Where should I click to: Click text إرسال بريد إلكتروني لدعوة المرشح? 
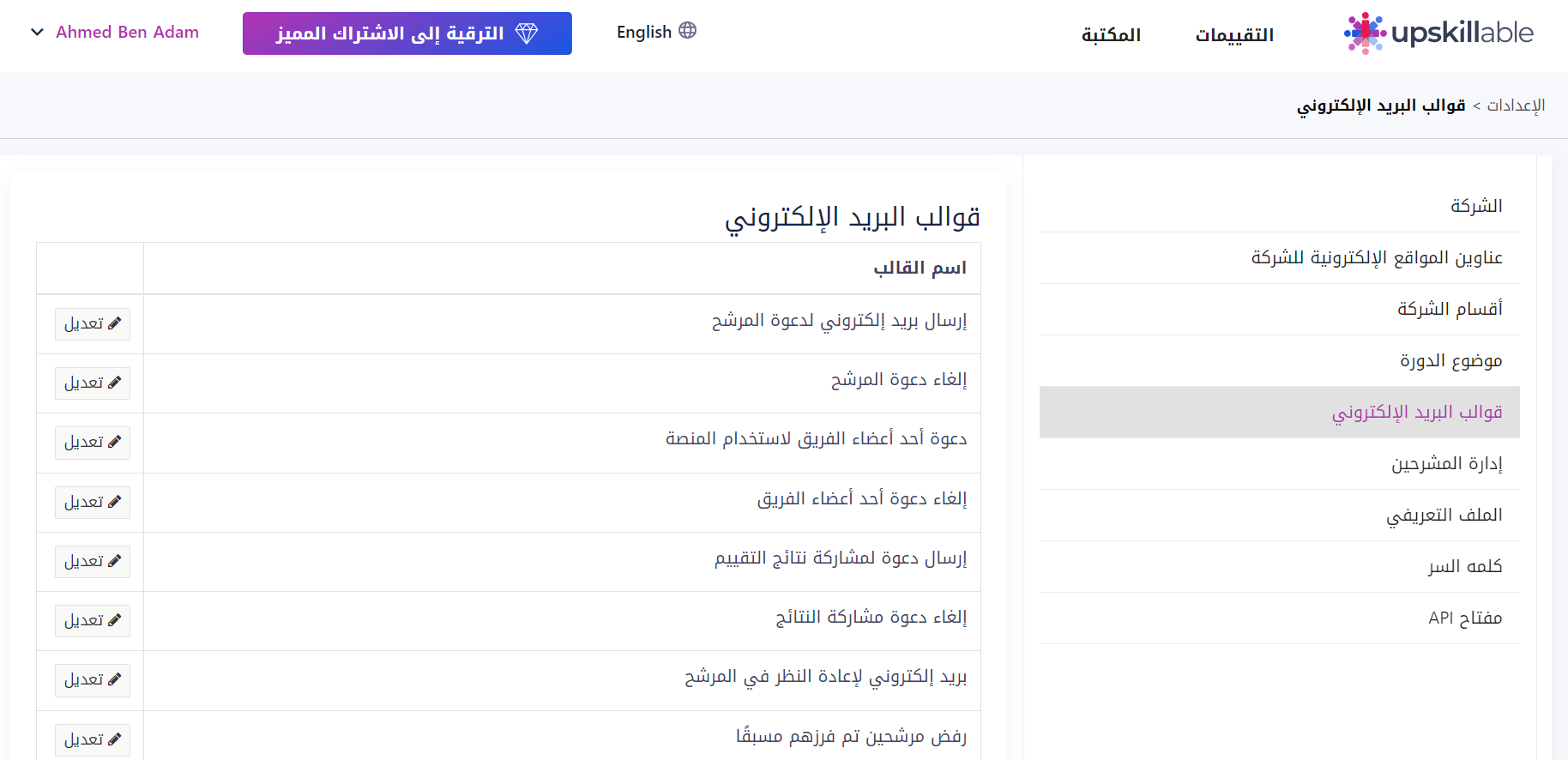pyautogui.click(x=839, y=321)
